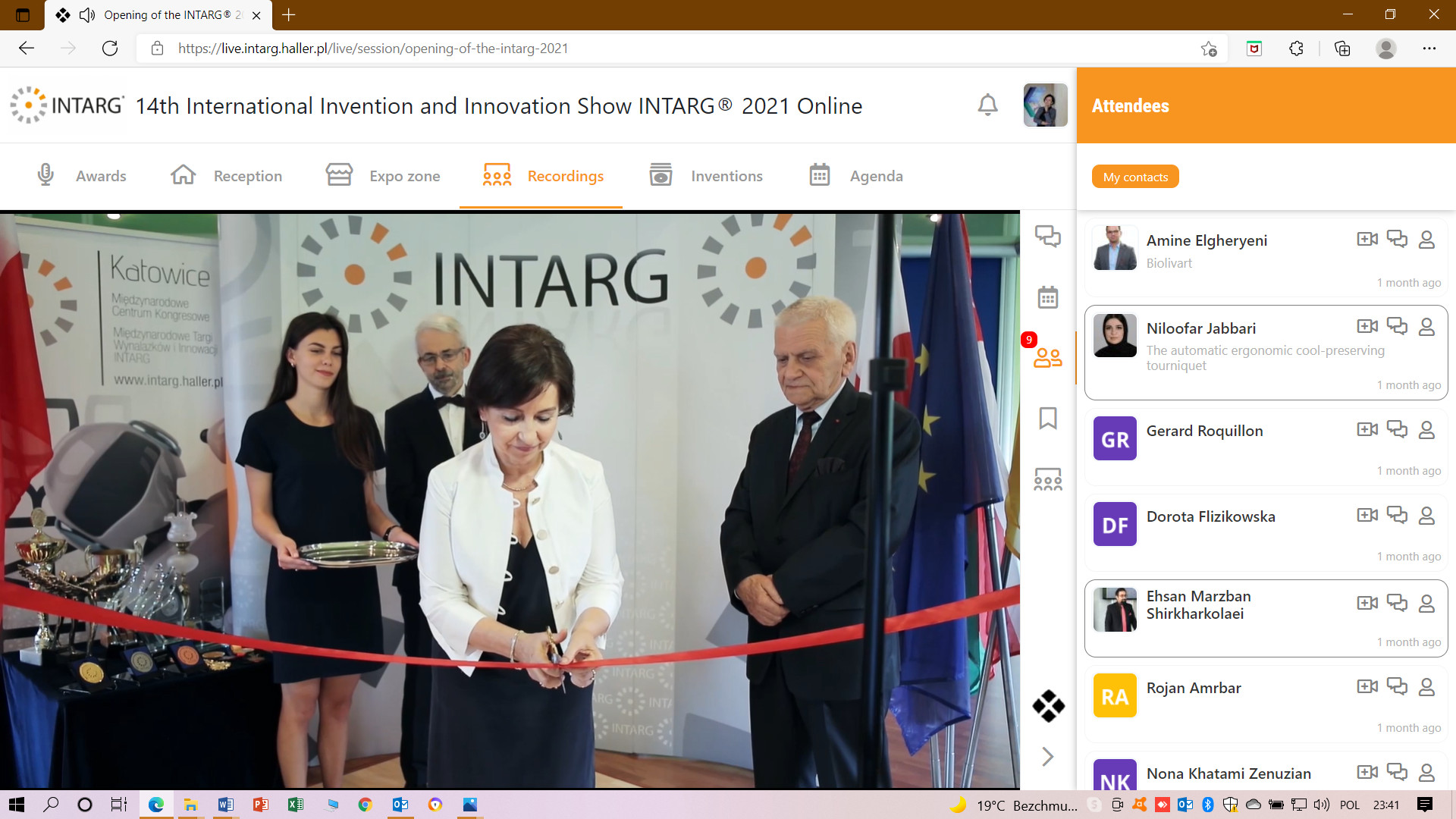Open chat with Gerard Roquillon
1456x819 pixels.
point(1397,430)
